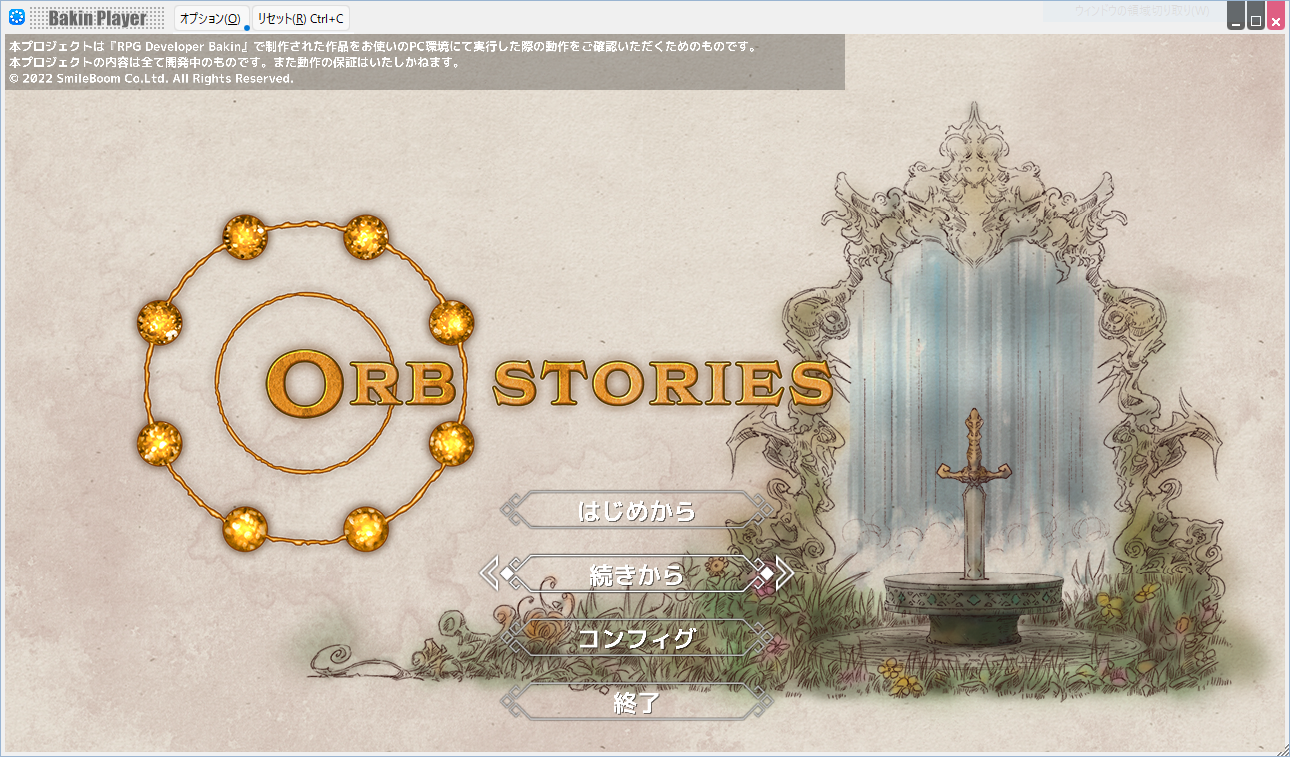This screenshot has width=1290, height=757.
Task: Select 終了 to quit the game
Action: [637, 703]
